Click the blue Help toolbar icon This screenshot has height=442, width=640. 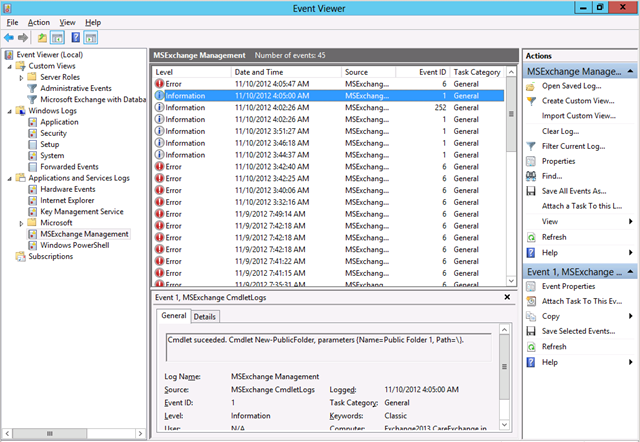[x=76, y=38]
